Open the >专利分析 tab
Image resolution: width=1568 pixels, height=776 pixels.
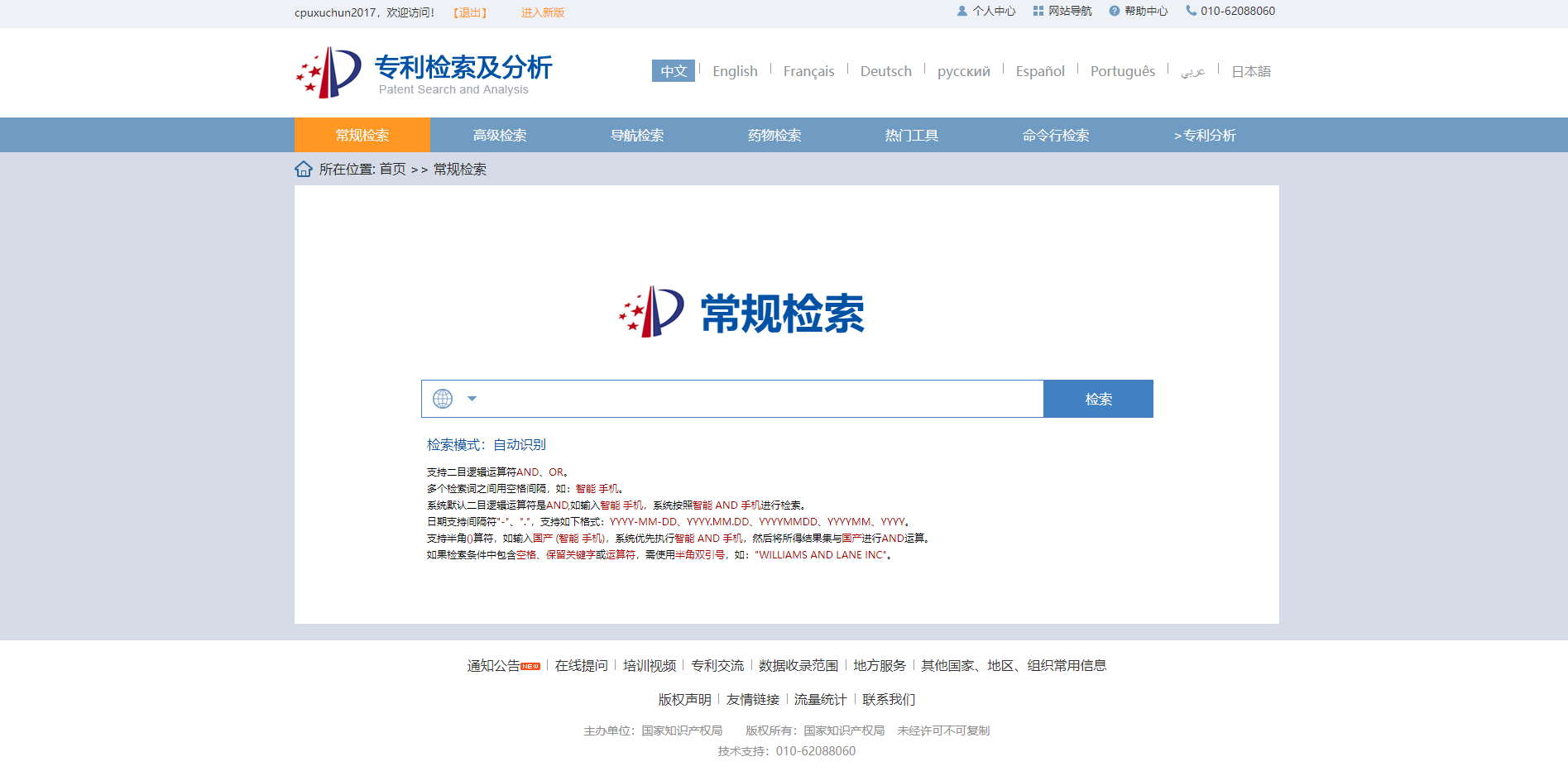pyautogui.click(x=1205, y=135)
